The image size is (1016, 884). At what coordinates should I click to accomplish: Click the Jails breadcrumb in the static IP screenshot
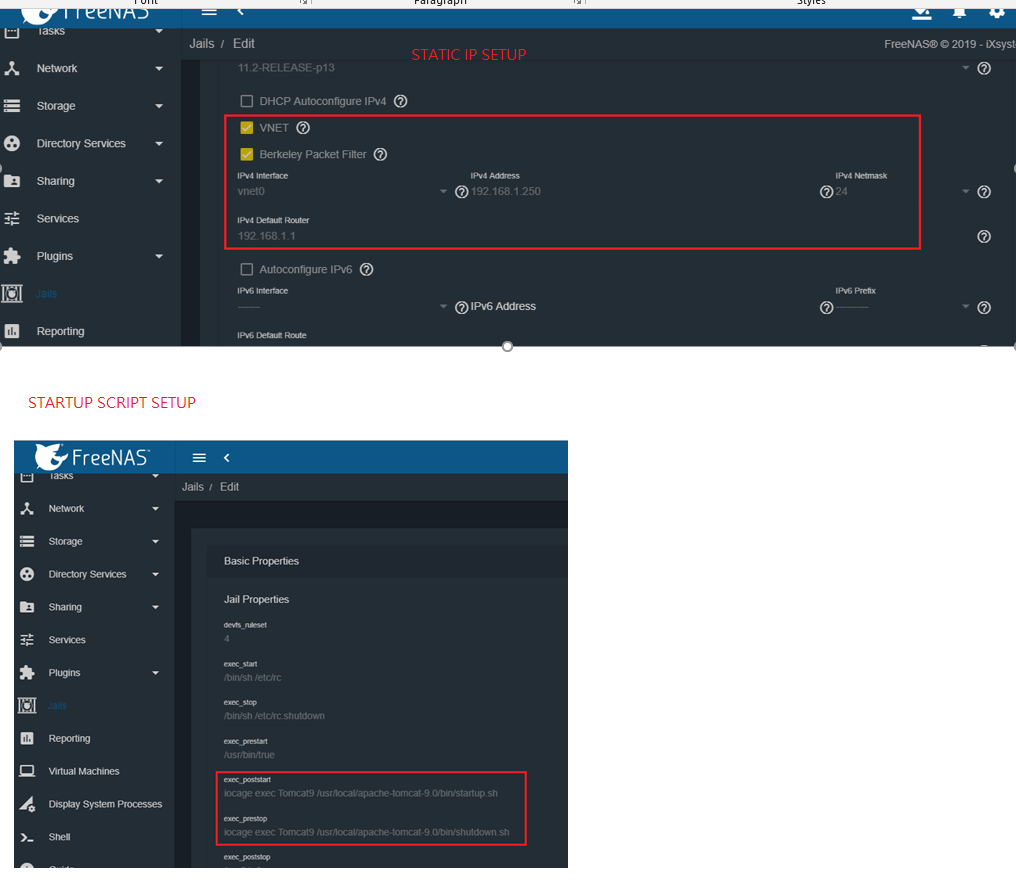point(202,43)
